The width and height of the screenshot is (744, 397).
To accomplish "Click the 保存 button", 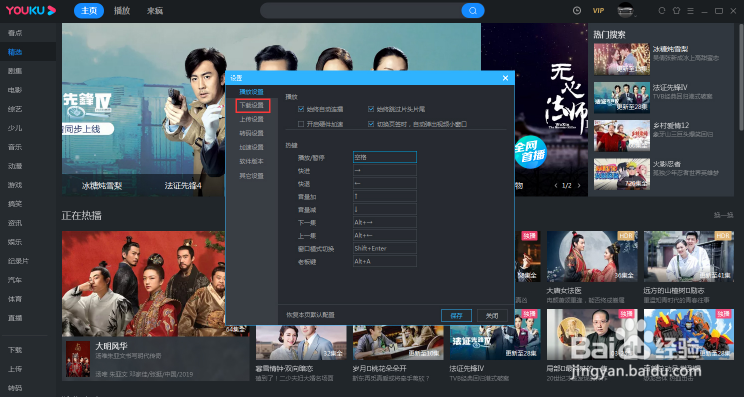I will (x=456, y=315).
